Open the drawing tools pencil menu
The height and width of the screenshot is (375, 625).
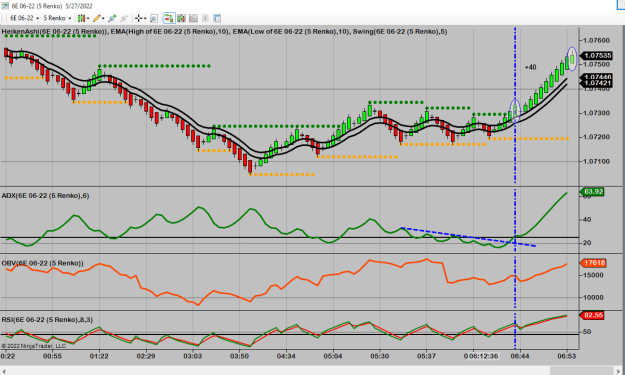pyautogui.click(x=98, y=18)
